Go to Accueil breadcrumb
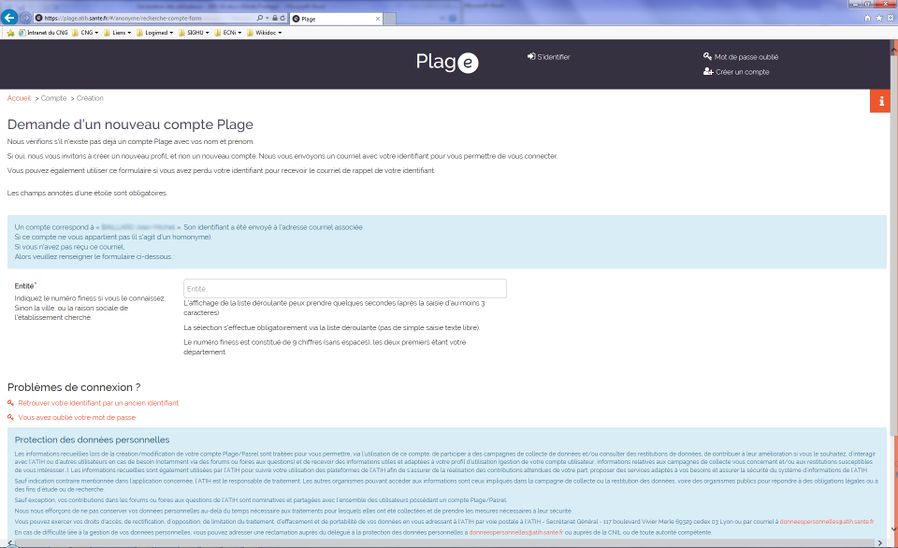 [x=19, y=98]
